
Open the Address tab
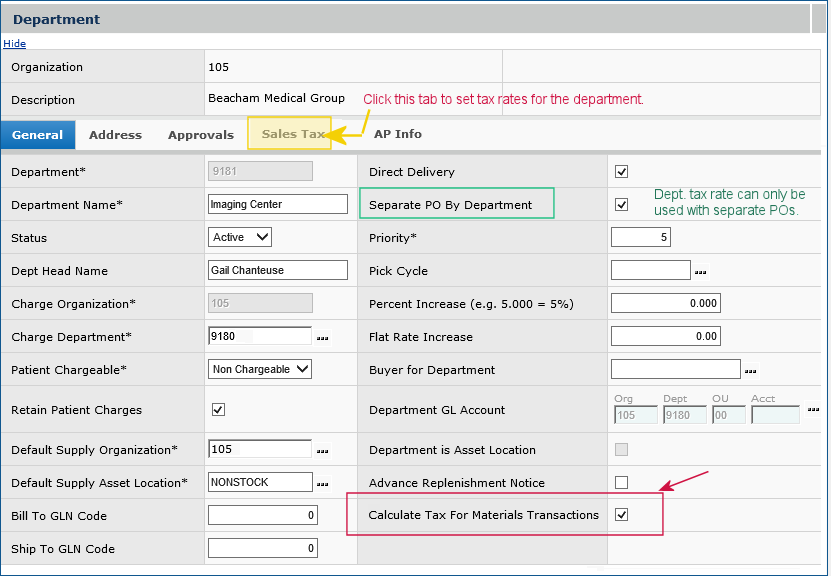[115, 134]
